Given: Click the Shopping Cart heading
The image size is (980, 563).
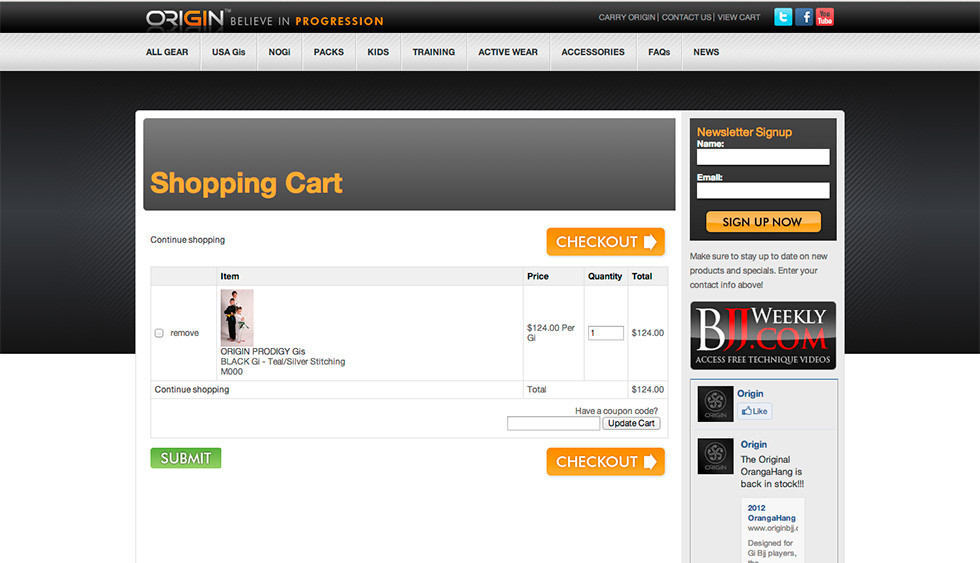Looking at the screenshot, I should pos(246,183).
